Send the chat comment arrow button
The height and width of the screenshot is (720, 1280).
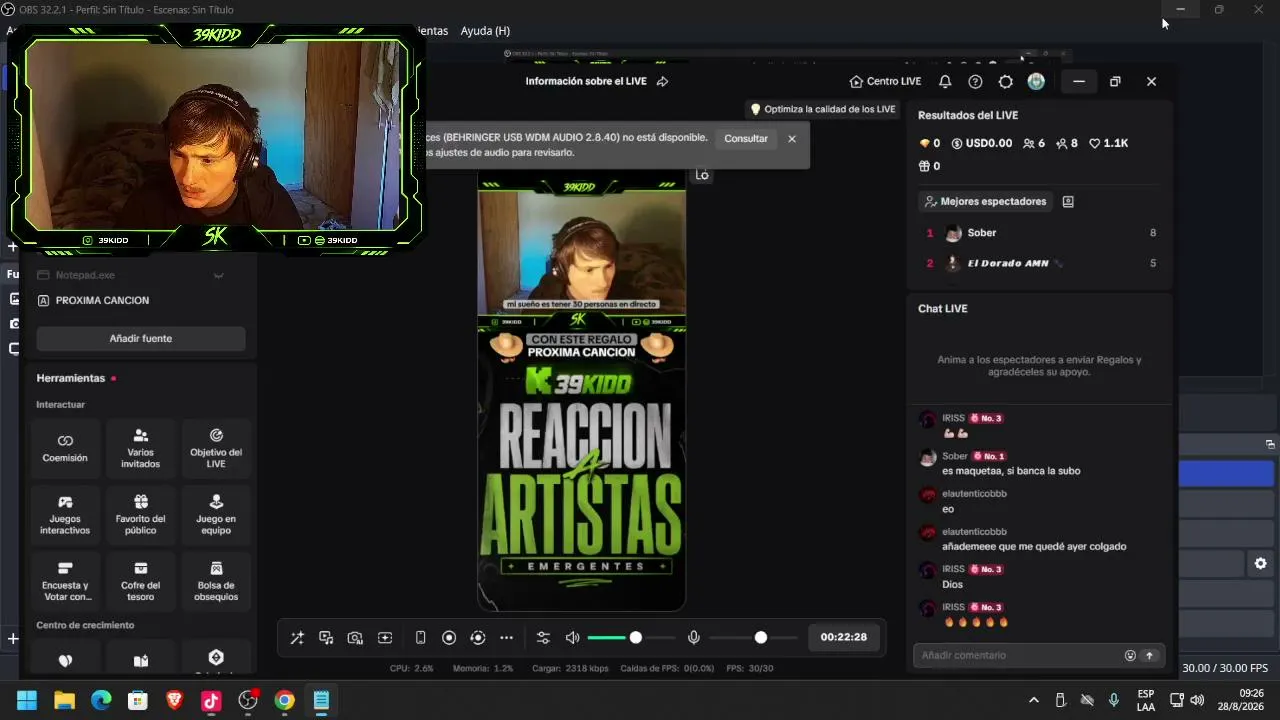coord(1149,656)
